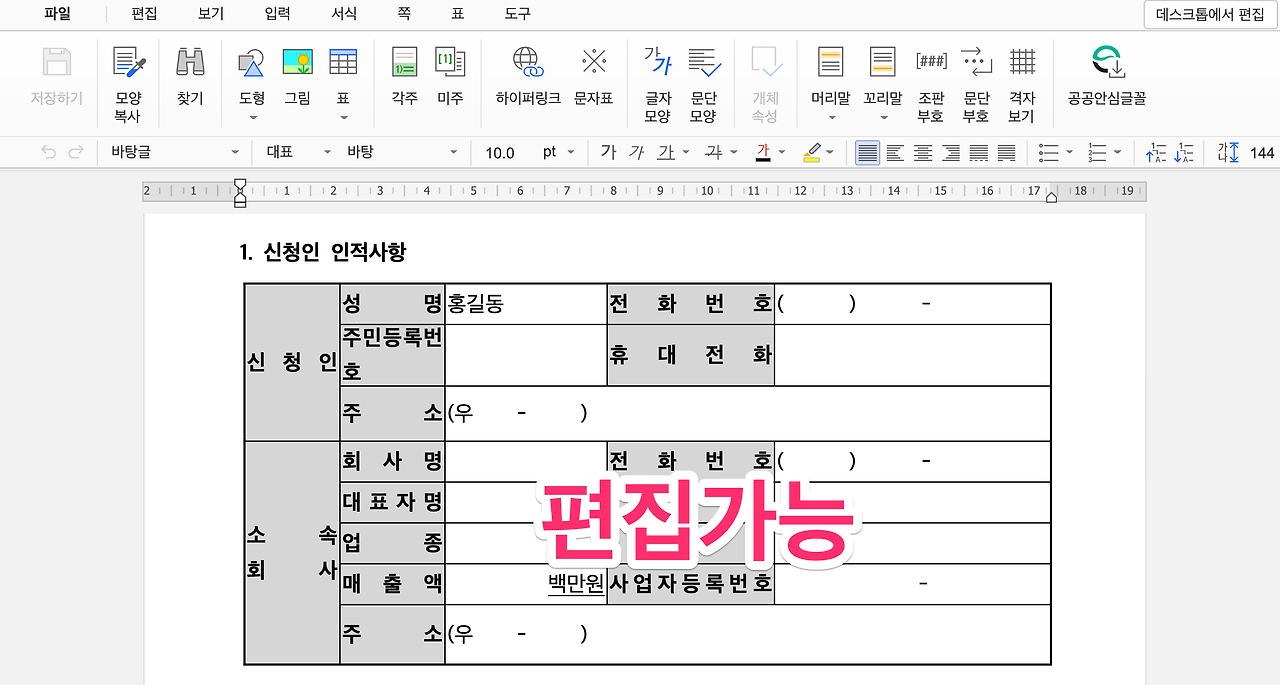Open the 서식 menu
Image resolution: width=1280 pixels, height=685 pixels.
click(344, 14)
